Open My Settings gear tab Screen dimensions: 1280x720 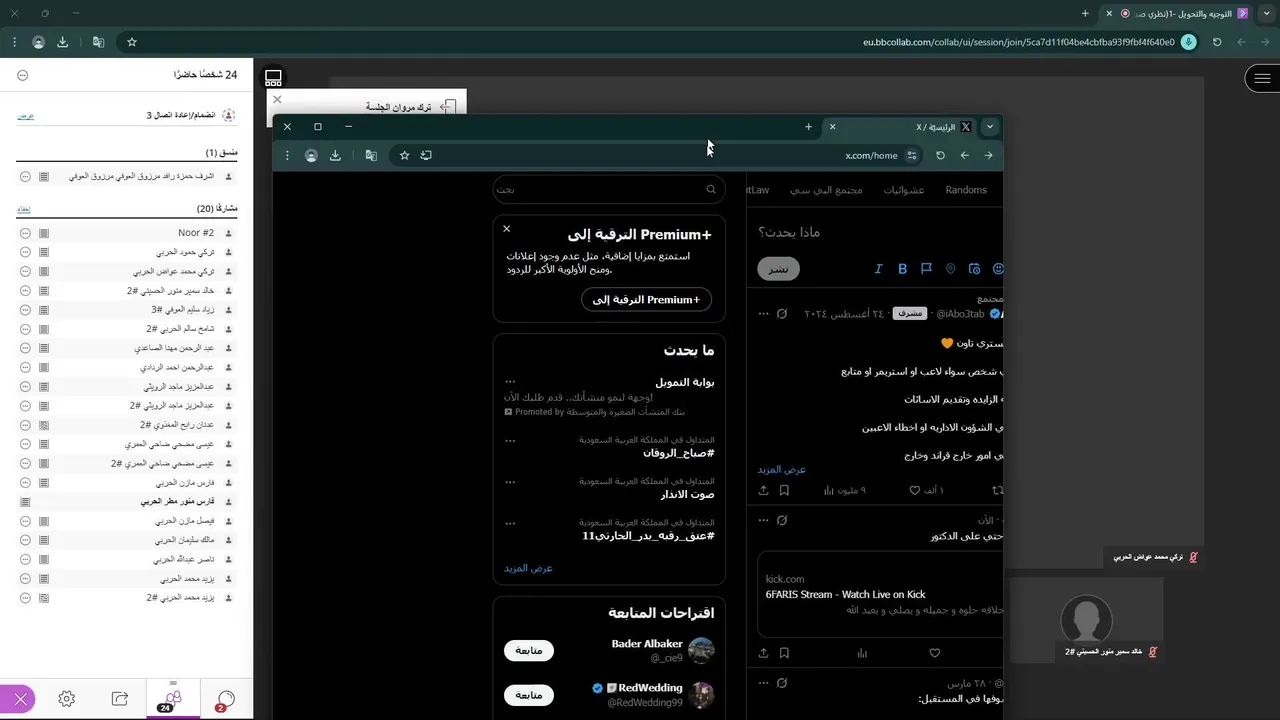[x=66, y=699]
